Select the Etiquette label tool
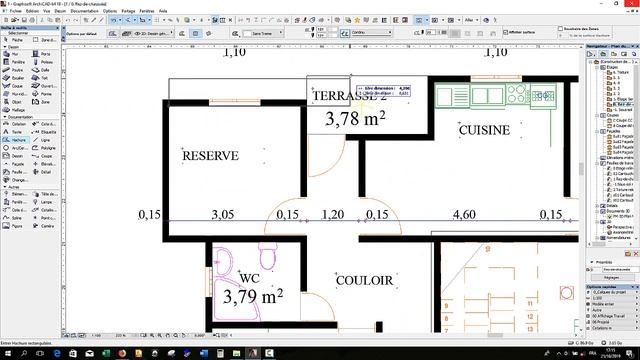The height and width of the screenshot is (360, 640). pyautogui.click(x=45, y=132)
